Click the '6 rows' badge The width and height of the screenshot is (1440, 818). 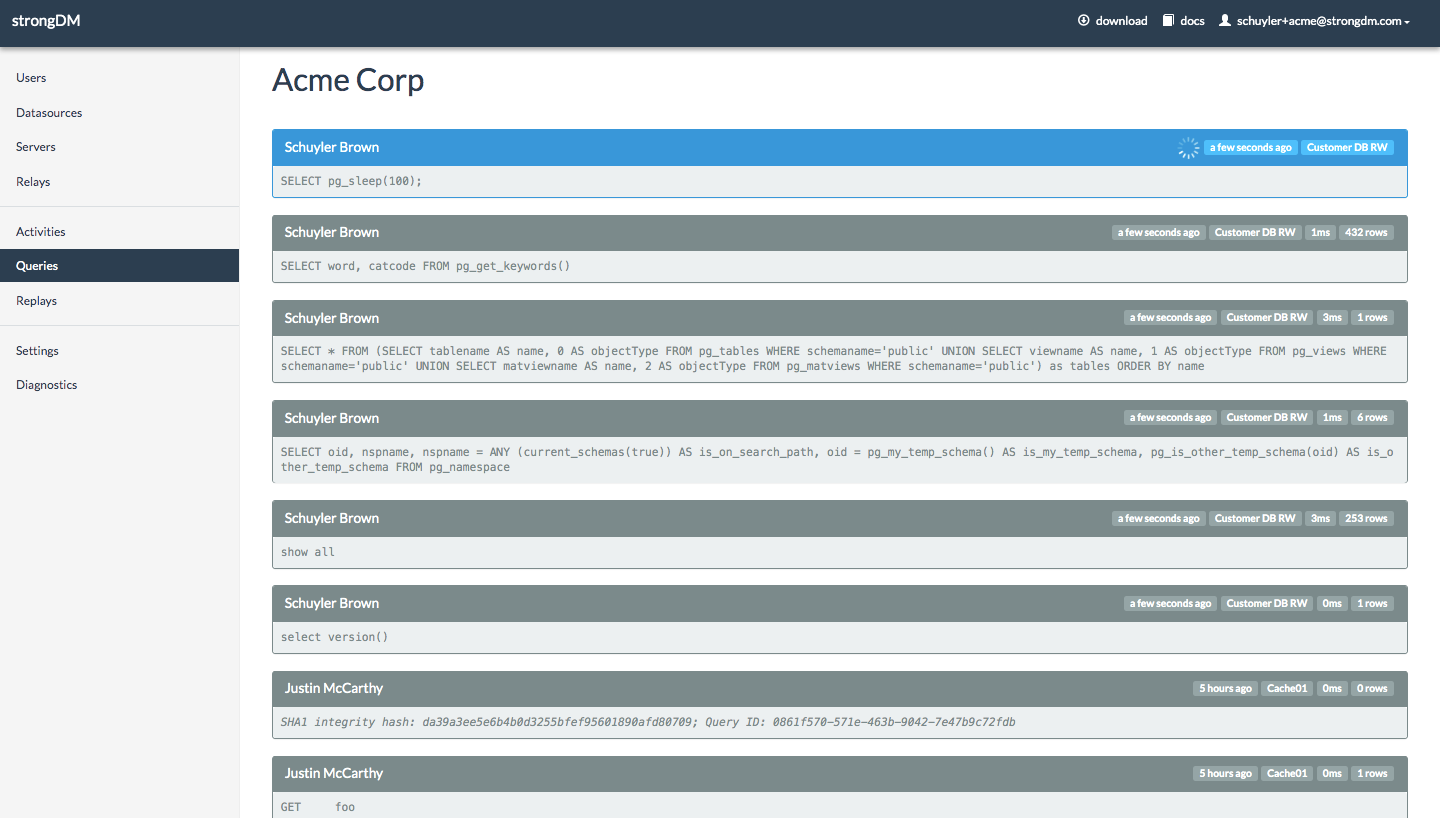[1372, 418]
